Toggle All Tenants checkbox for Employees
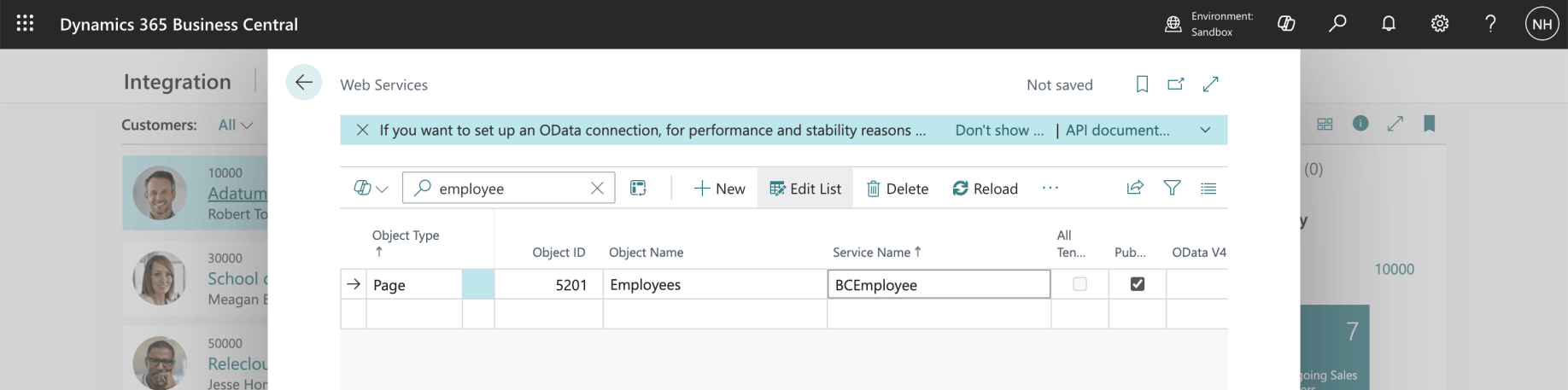 click(1079, 284)
